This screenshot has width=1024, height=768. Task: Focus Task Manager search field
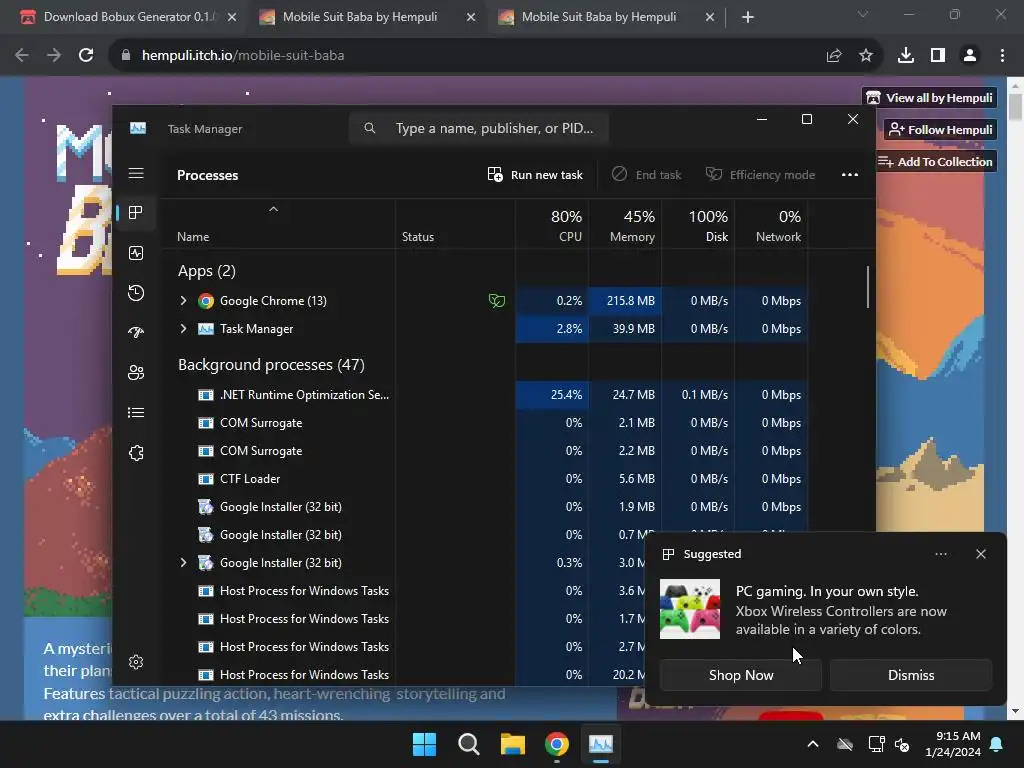pyautogui.click(x=479, y=128)
